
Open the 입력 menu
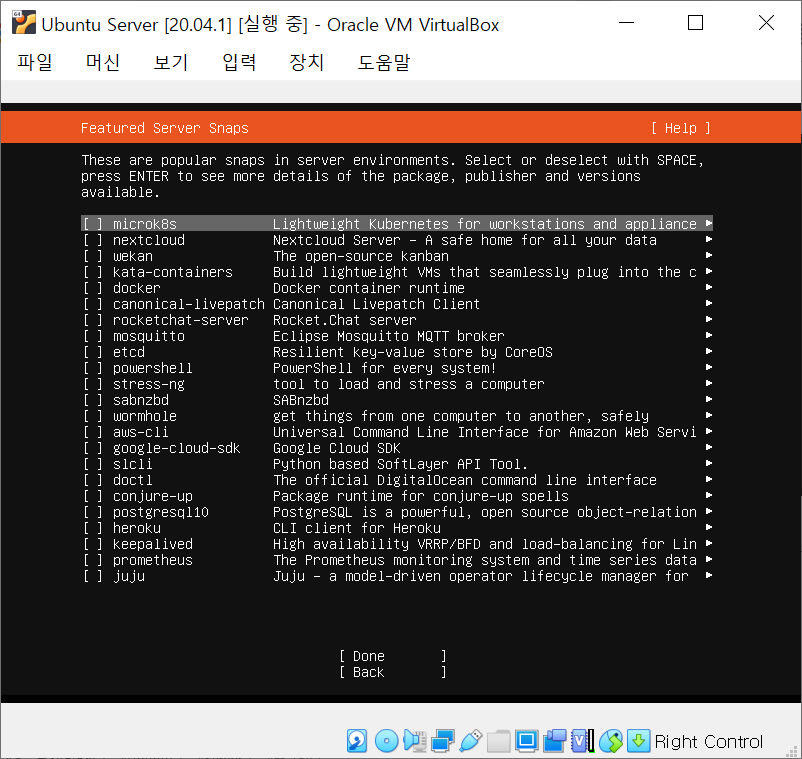coord(239,62)
